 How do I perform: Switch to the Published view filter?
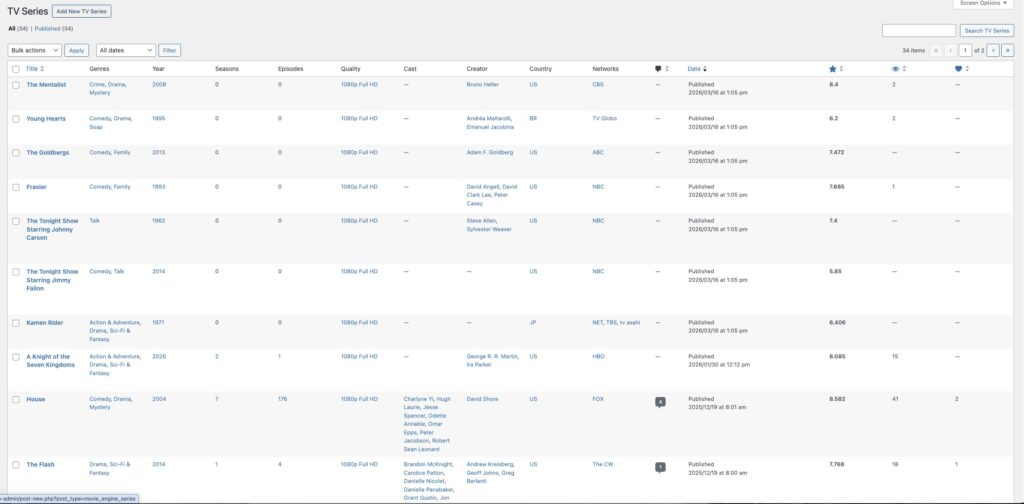(54, 29)
